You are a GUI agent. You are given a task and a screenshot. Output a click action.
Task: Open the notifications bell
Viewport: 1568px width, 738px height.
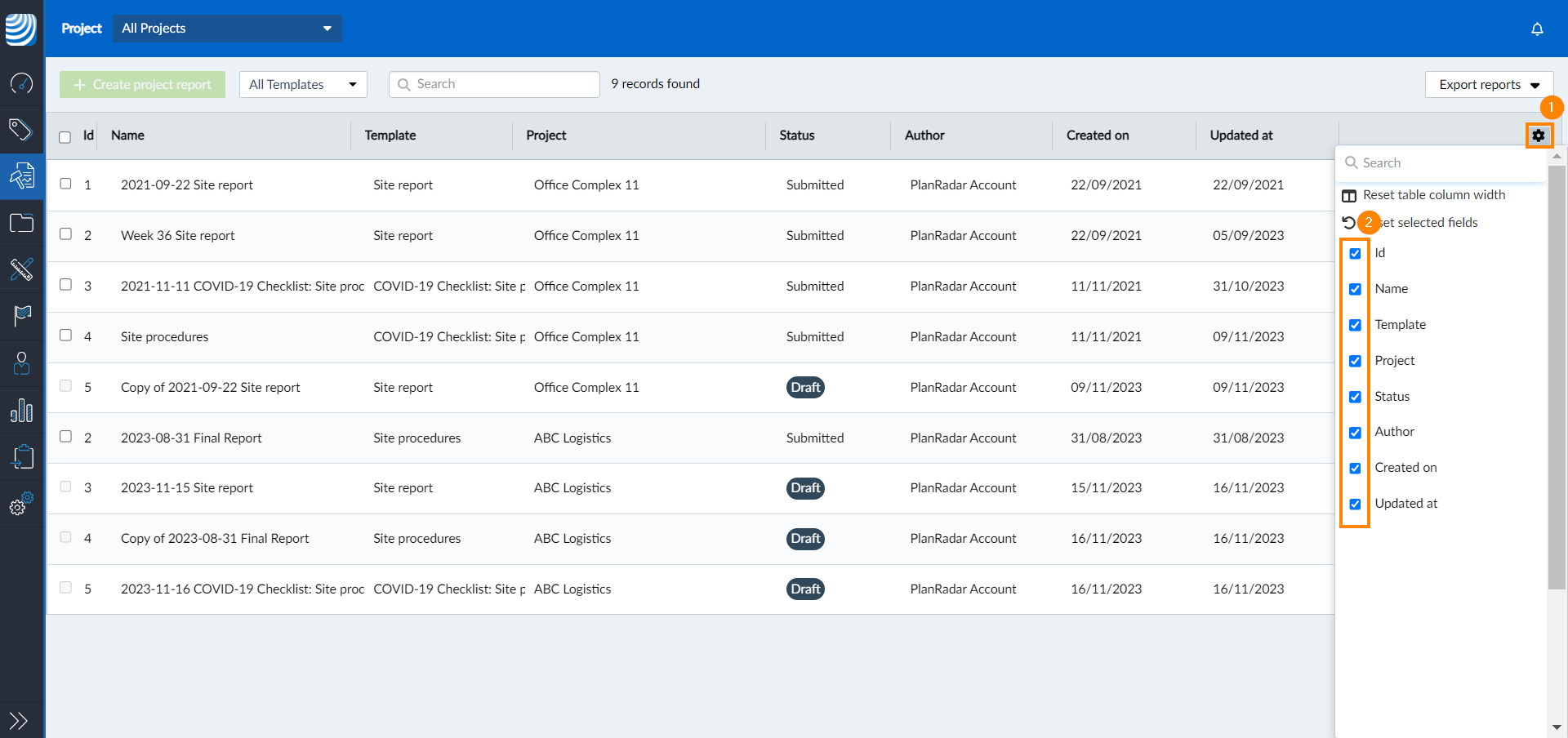[x=1537, y=29]
